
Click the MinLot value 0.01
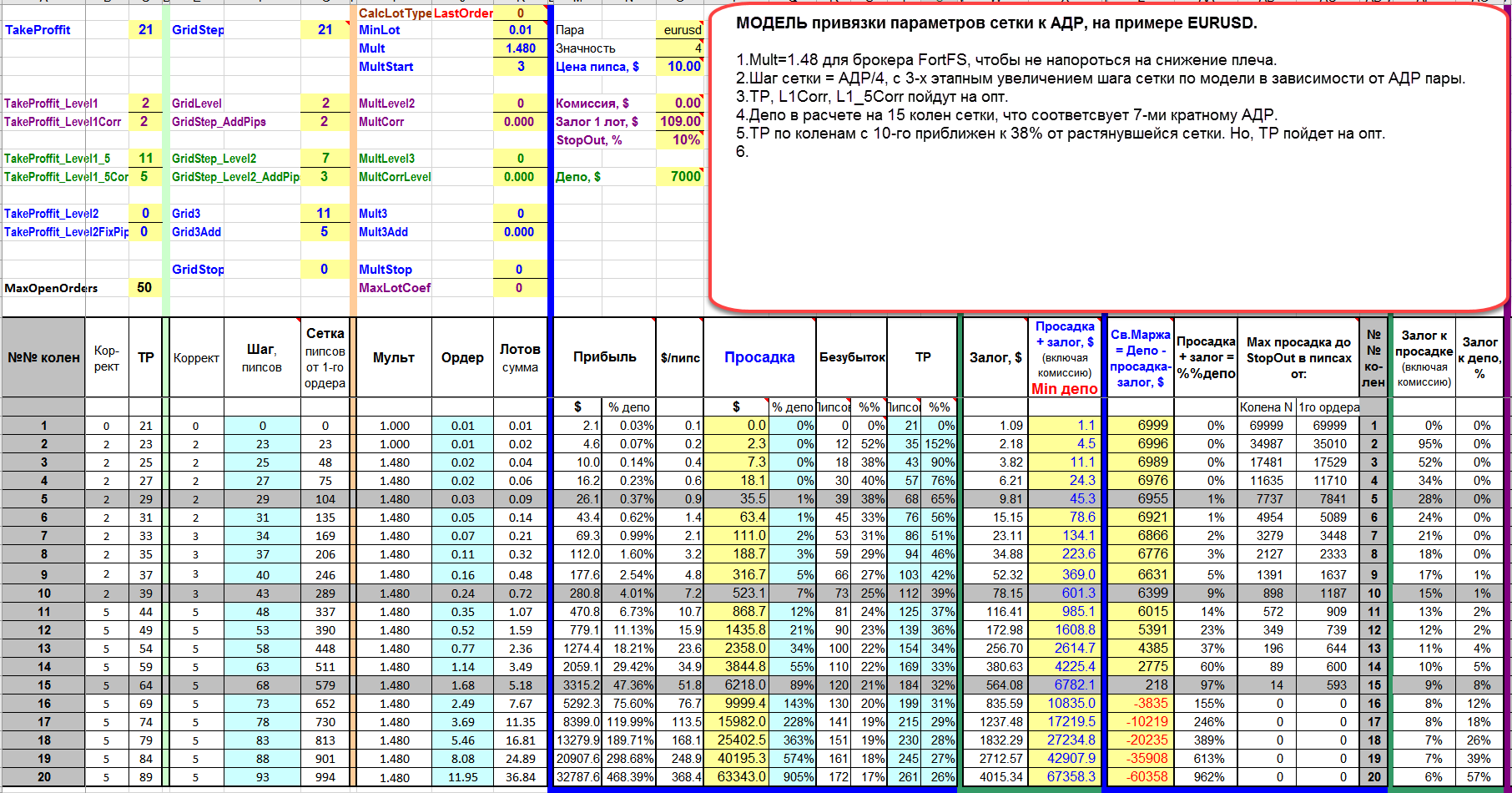pyautogui.click(x=521, y=29)
